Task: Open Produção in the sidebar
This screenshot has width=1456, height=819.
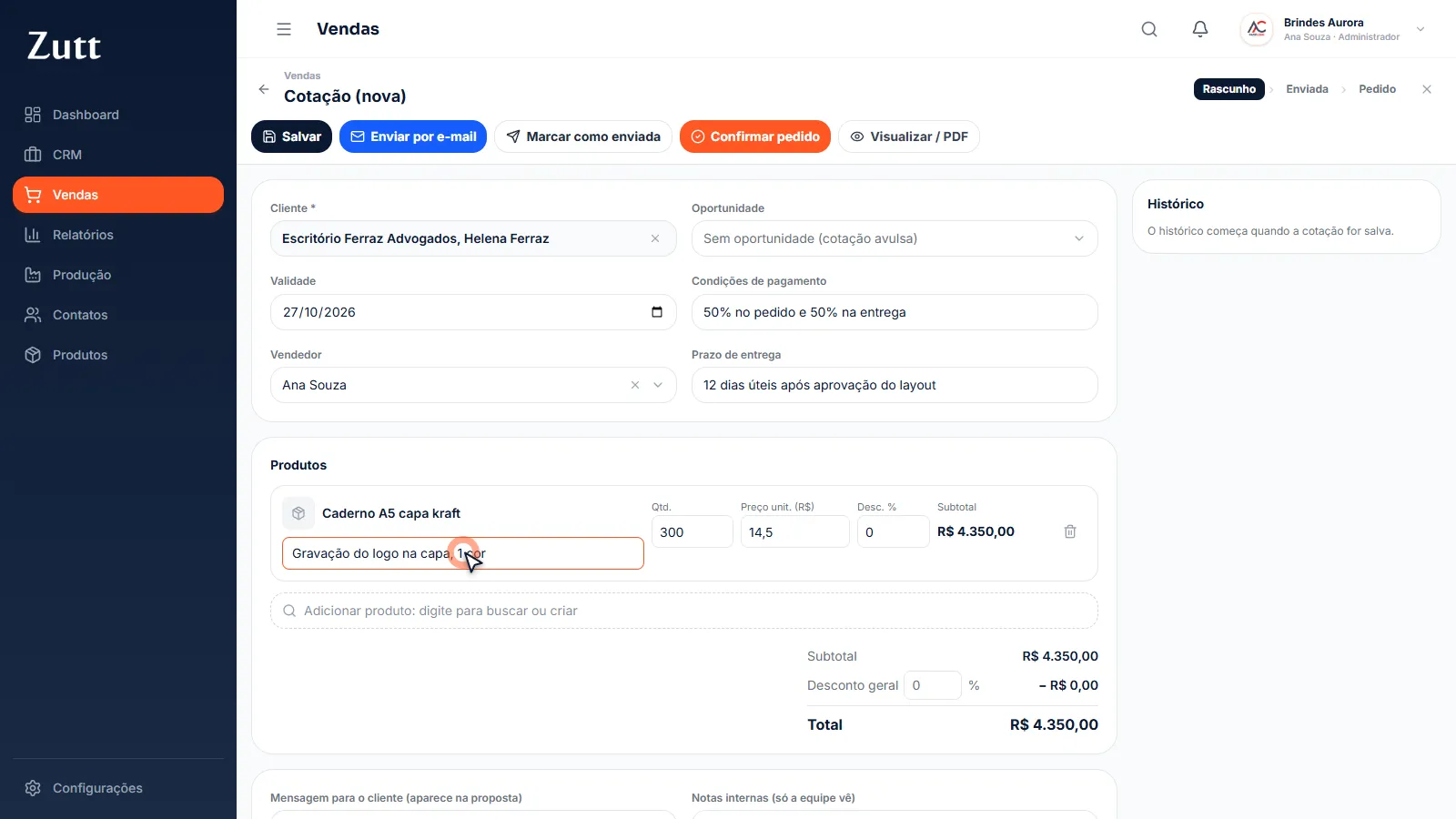Action: point(118,275)
